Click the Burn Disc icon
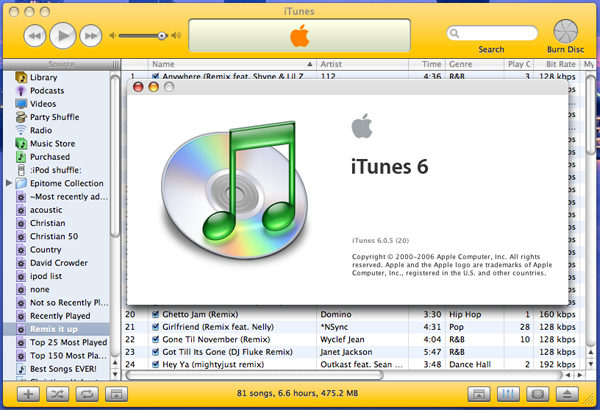The height and width of the screenshot is (410, 600). pyautogui.click(x=566, y=31)
